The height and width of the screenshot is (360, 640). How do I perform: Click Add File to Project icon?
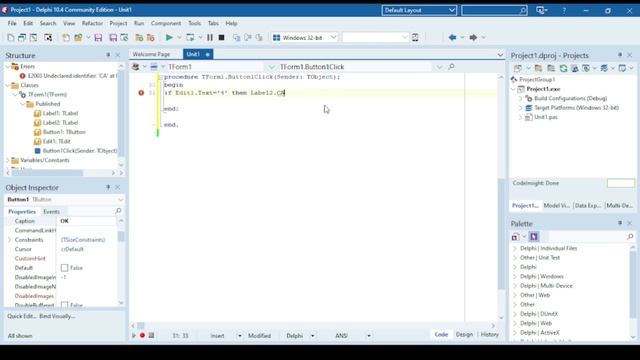(x=139, y=38)
